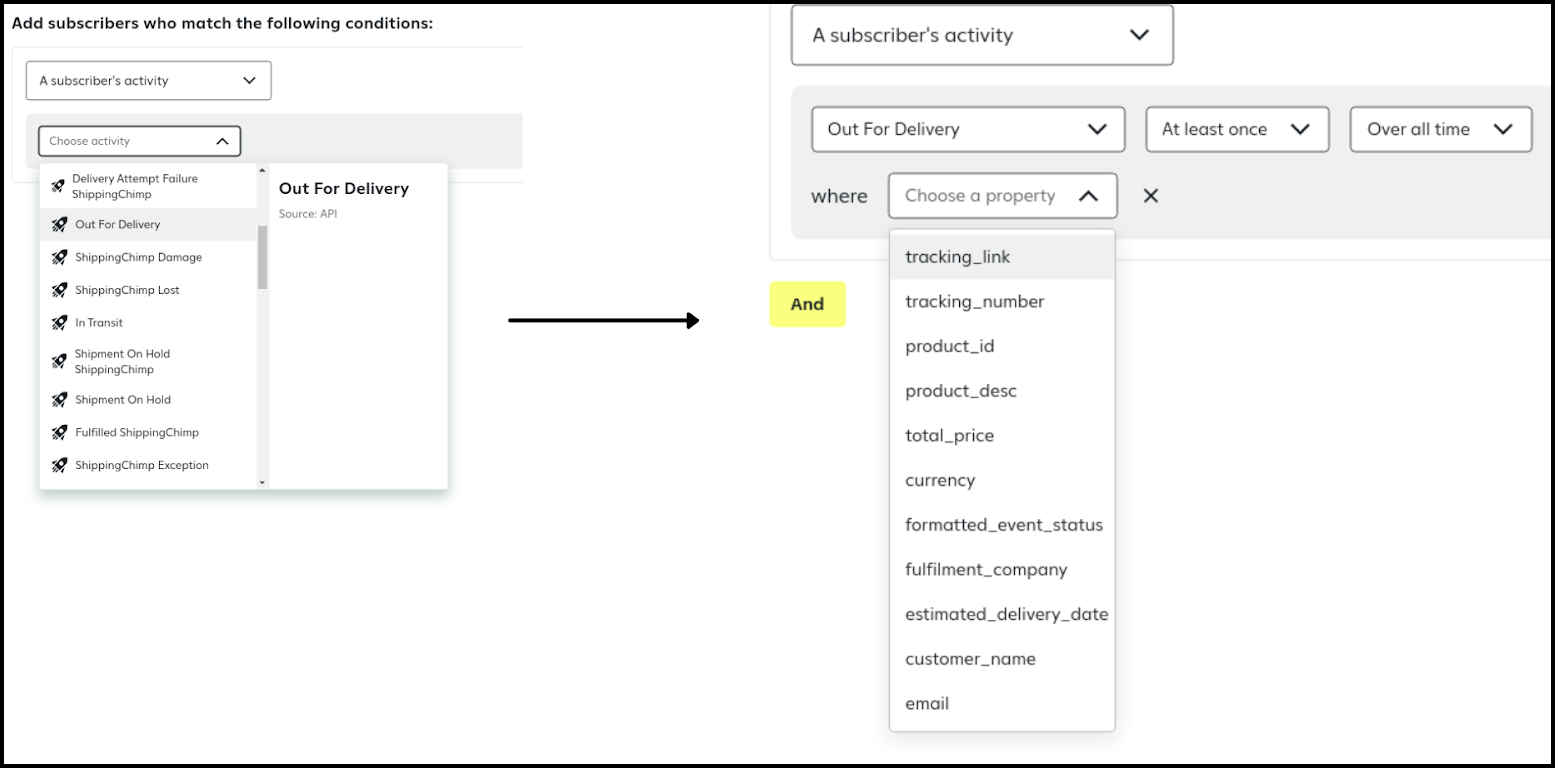Image resolution: width=1555 pixels, height=768 pixels.
Task: Pick total_price from the property list
Action: coord(949,436)
